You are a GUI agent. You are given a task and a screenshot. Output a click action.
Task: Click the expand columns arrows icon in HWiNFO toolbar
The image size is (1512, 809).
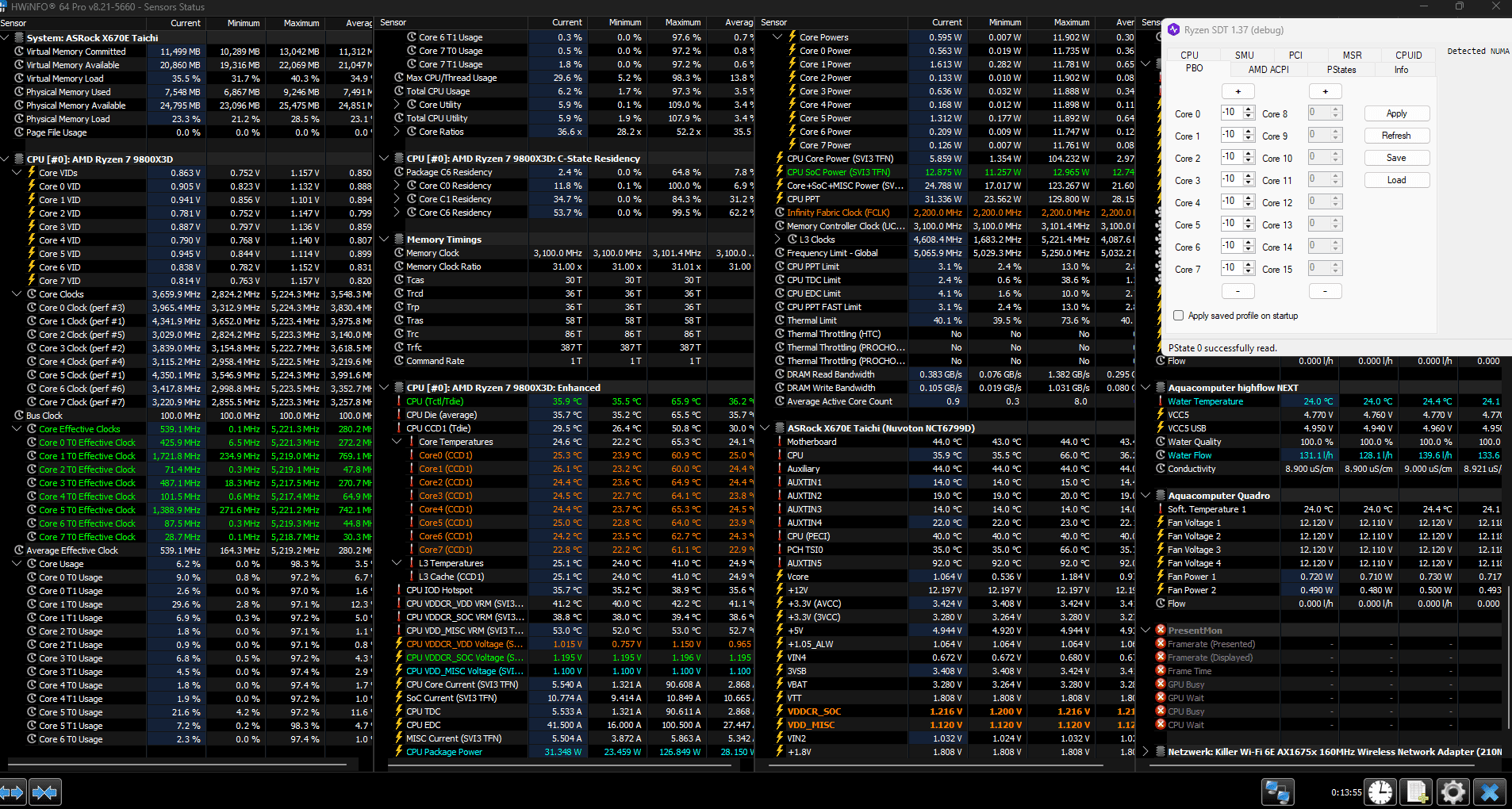coord(14,792)
